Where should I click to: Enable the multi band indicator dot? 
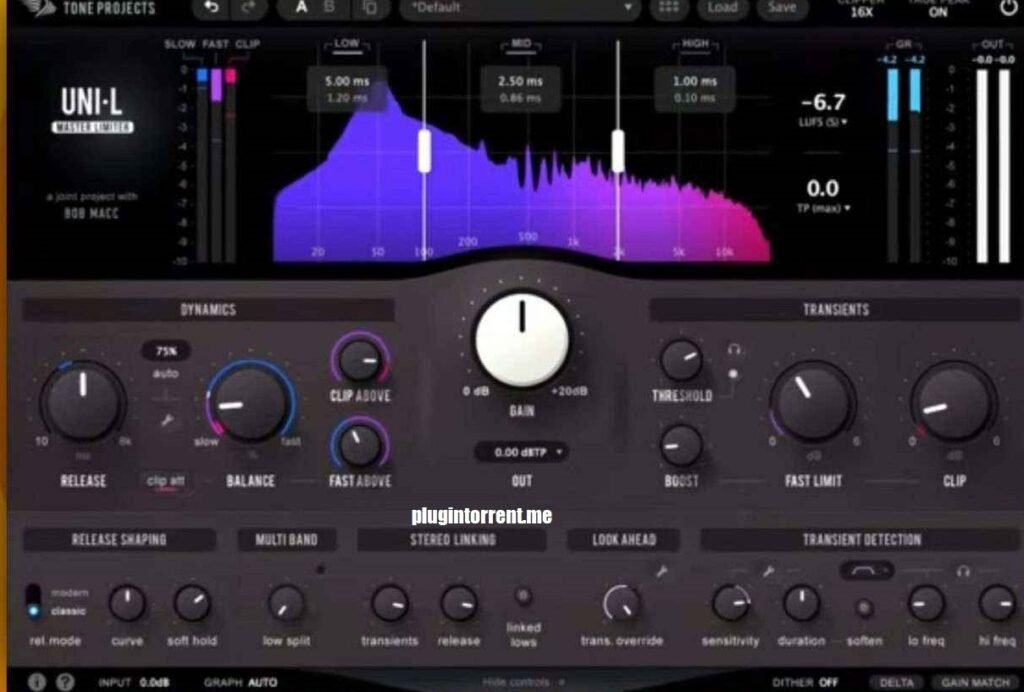[x=320, y=569]
